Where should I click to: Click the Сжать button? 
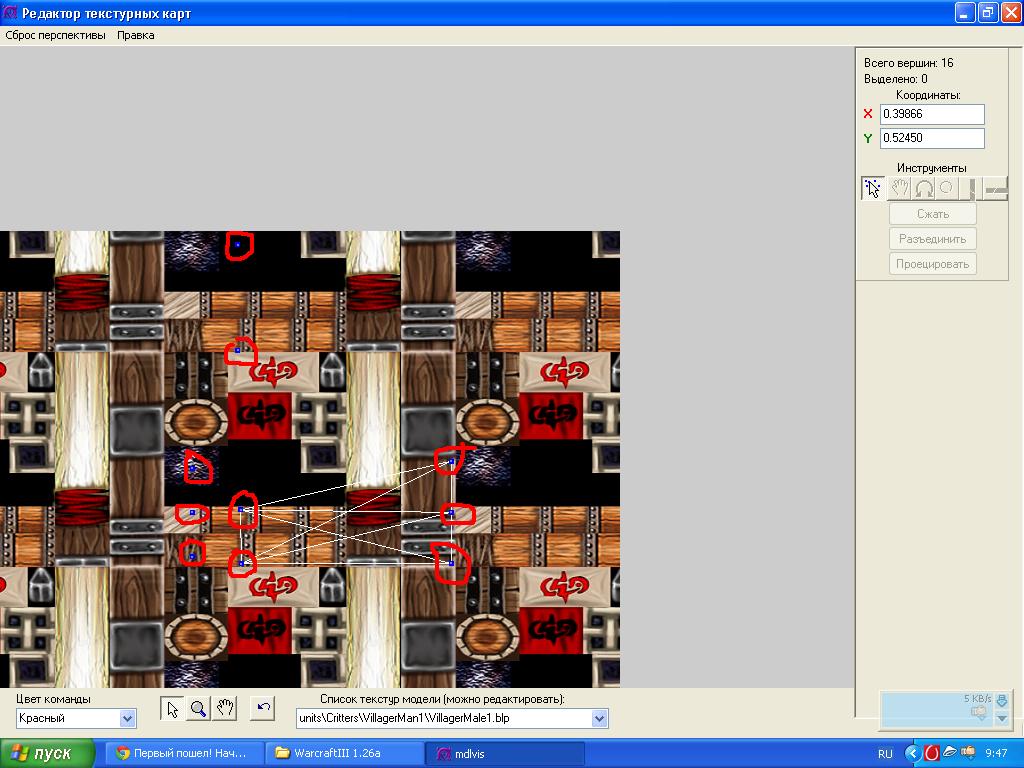click(933, 214)
